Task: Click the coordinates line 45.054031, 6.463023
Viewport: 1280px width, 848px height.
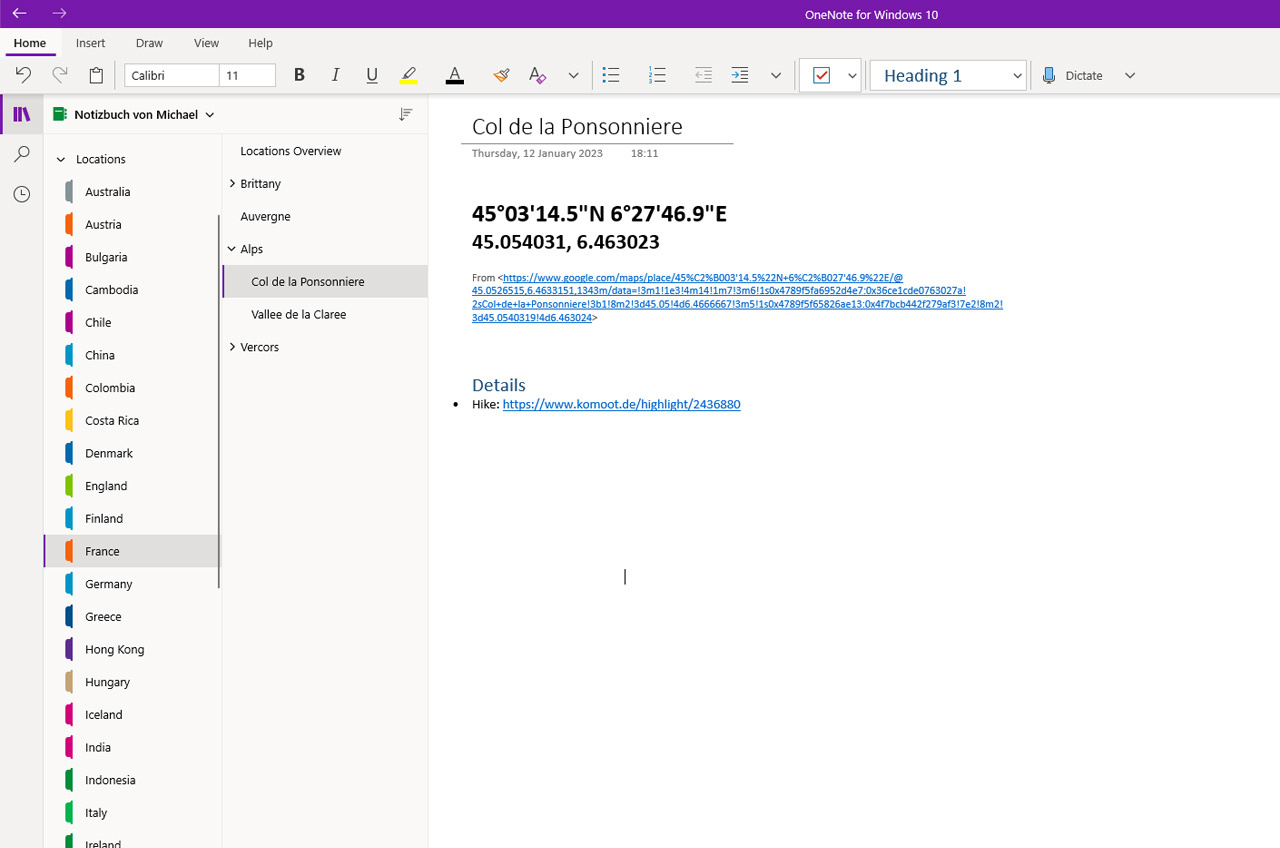Action: [x=565, y=242]
